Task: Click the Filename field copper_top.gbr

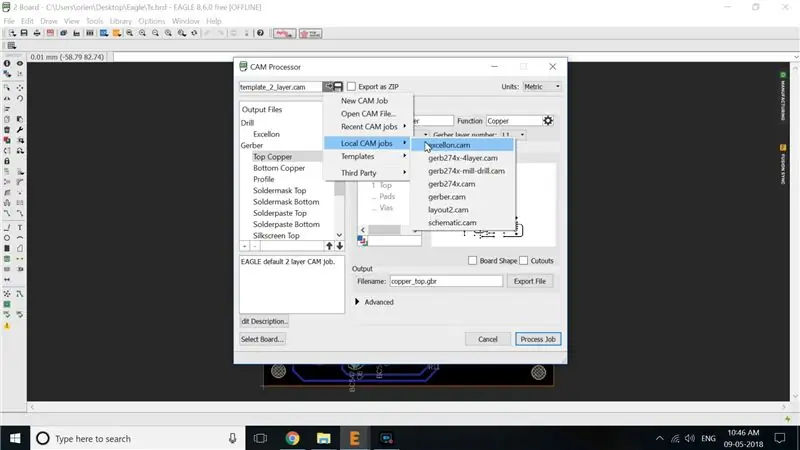Action: (x=446, y=281)
